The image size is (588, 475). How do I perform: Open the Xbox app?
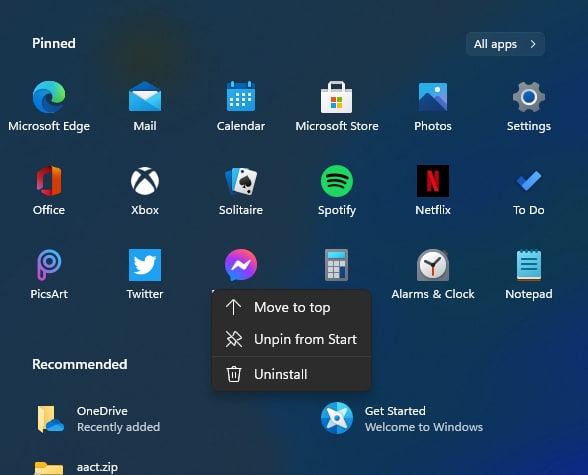pos(145,191)
